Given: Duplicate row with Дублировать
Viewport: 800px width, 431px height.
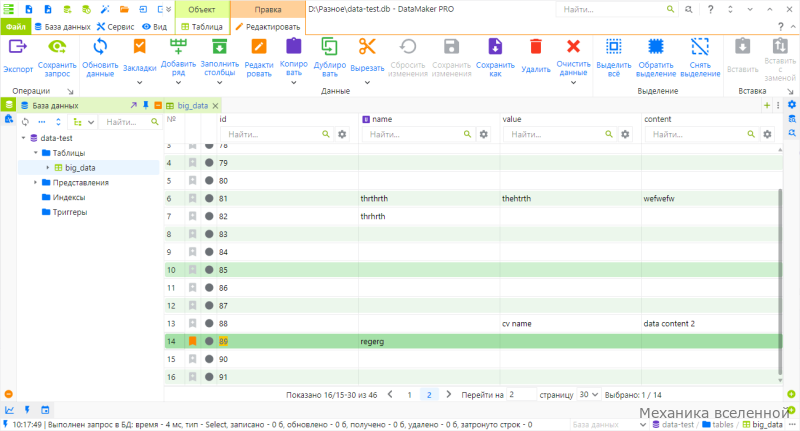Looking at the screenshot, I should tap(329, 46).
